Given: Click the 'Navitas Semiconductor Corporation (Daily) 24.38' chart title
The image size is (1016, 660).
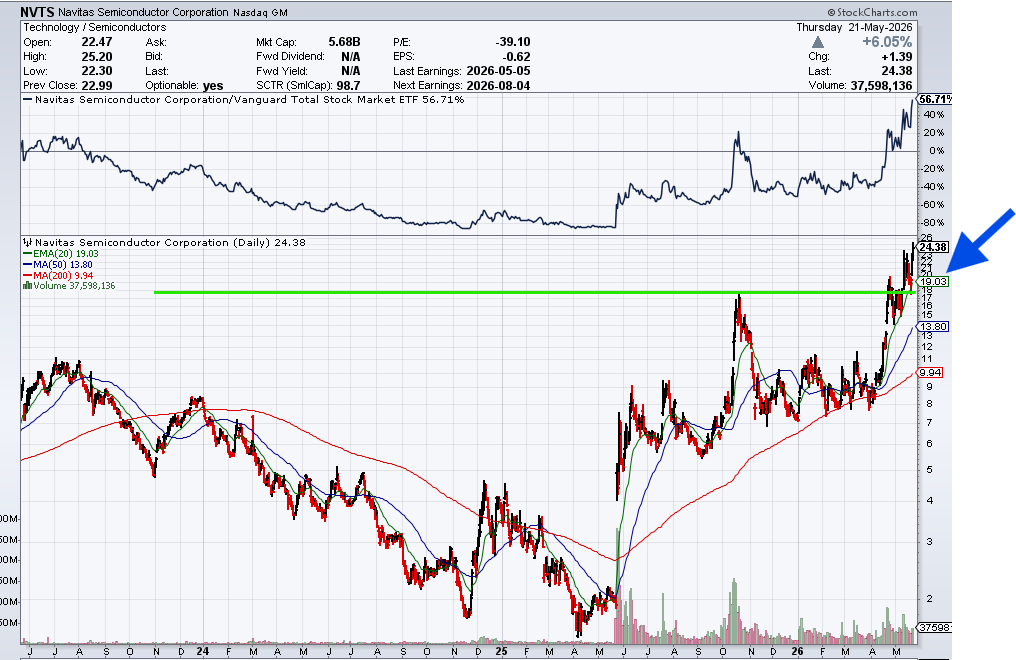Looking at the screenshot, I should click(x=170, y=242).
